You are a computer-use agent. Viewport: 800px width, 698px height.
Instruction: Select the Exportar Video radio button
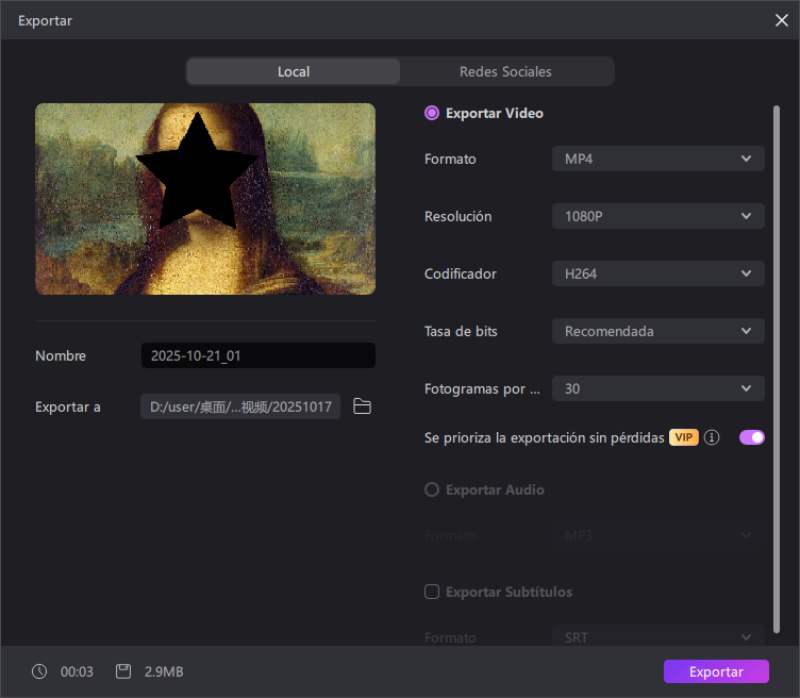click(x=431, y=113)
